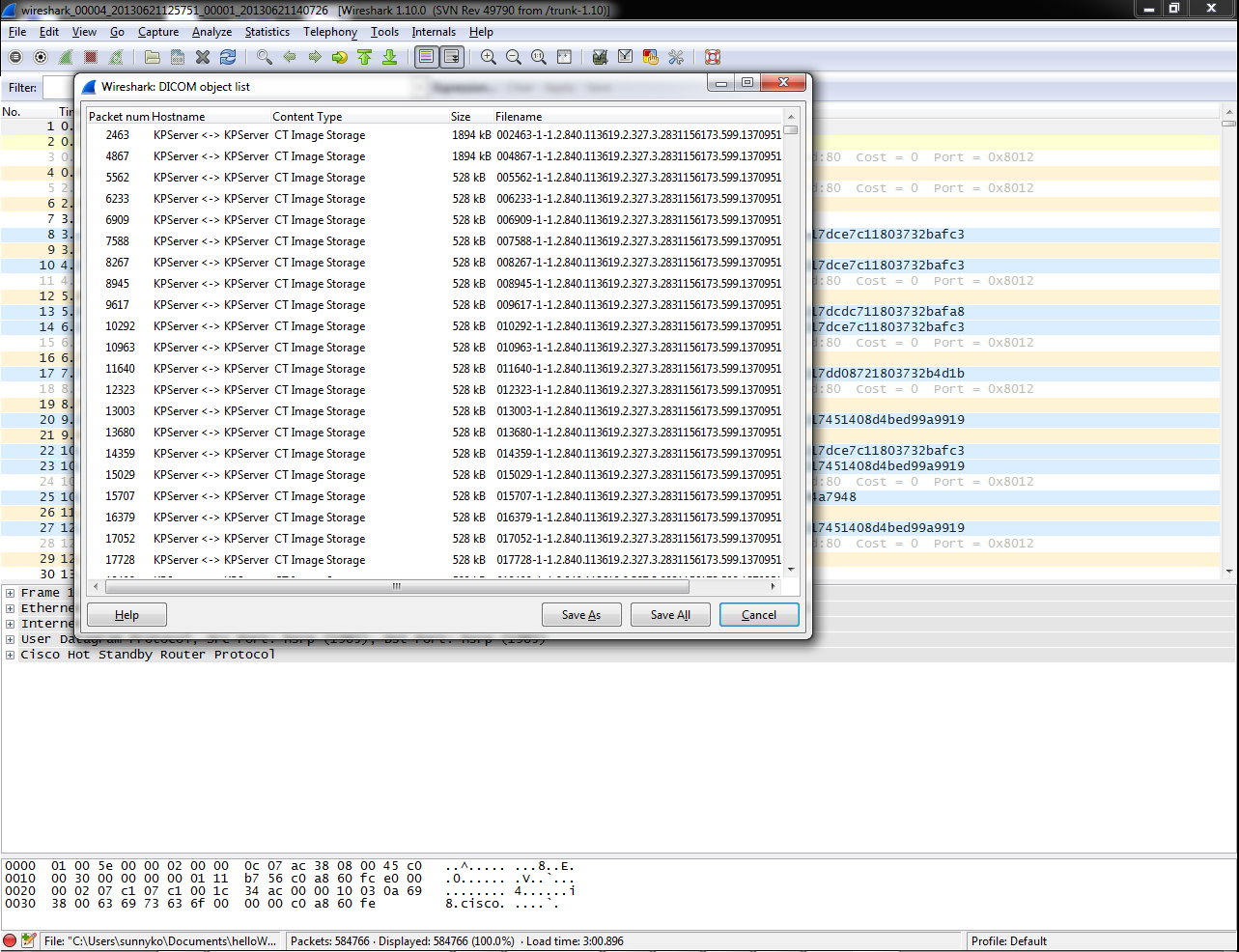
Task: Click DICOM list scroll down arrow
Action: coord(791,570)
